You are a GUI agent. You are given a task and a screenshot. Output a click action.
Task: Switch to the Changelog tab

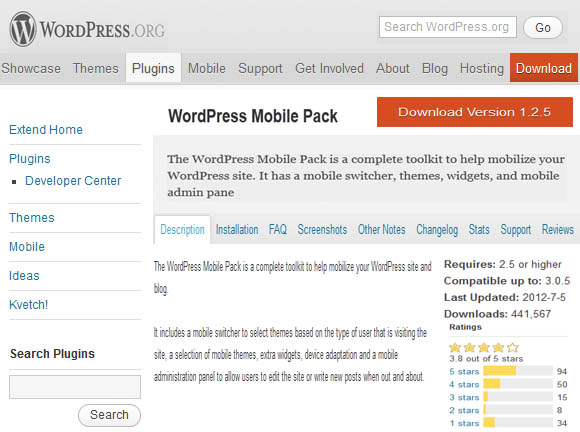[x=437, y=230]
